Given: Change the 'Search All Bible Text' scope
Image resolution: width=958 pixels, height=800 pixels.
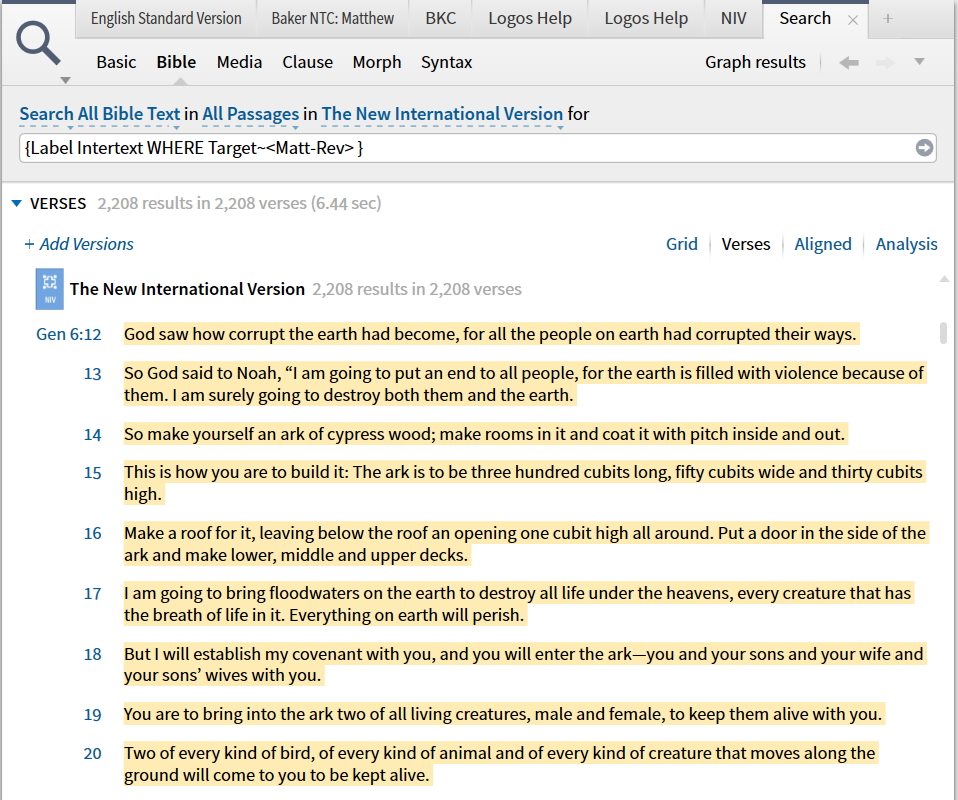Looking at the screenshot, I should point(100,114).
